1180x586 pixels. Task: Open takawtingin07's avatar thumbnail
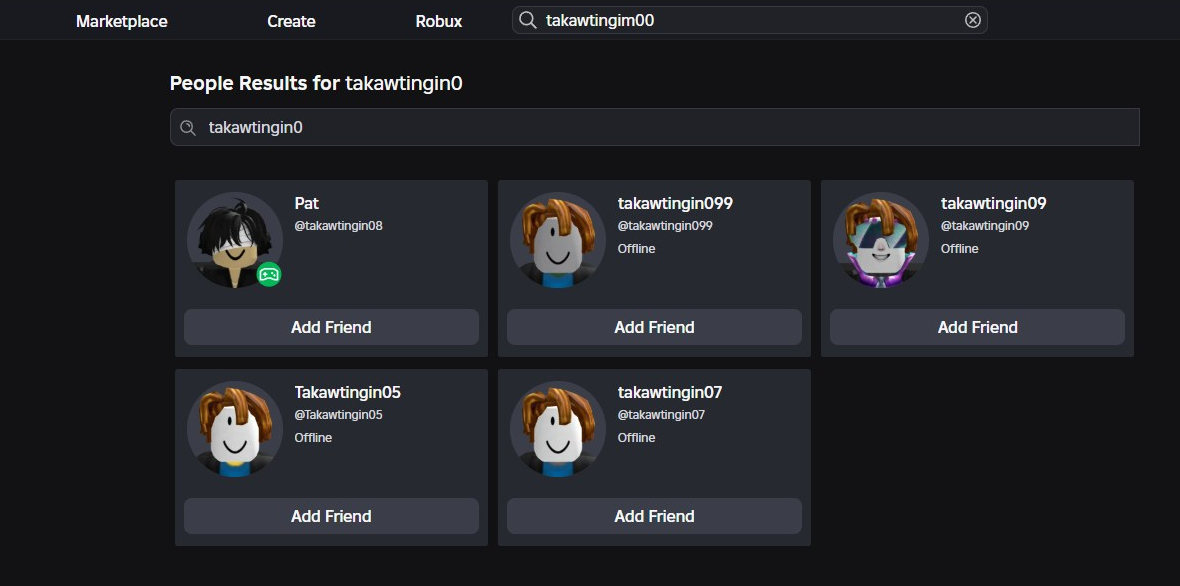(558, 429)
